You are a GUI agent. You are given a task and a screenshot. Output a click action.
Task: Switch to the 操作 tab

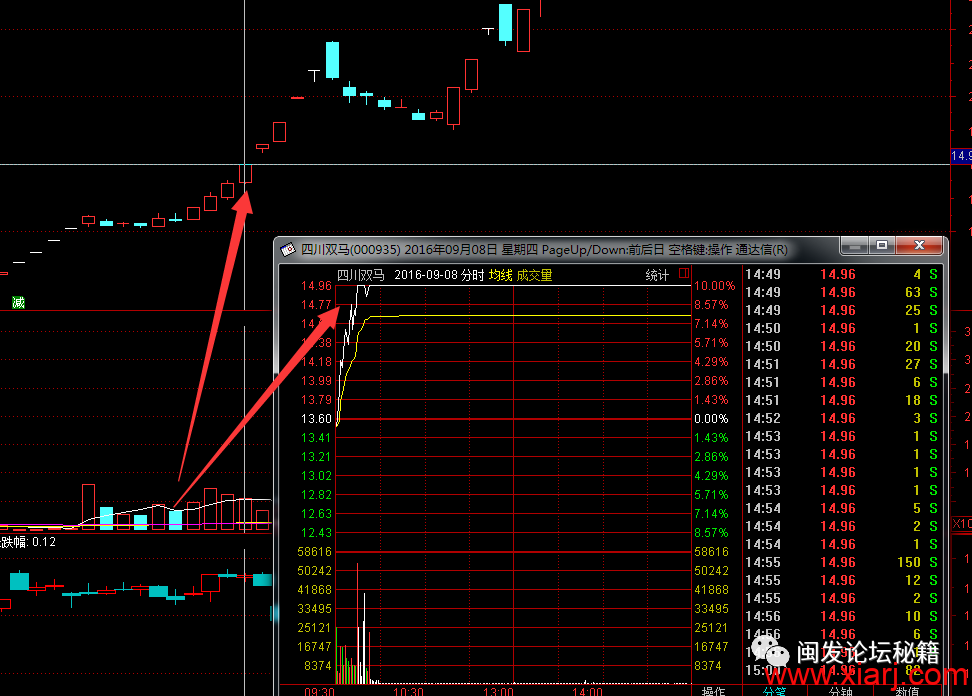[714, 691]
